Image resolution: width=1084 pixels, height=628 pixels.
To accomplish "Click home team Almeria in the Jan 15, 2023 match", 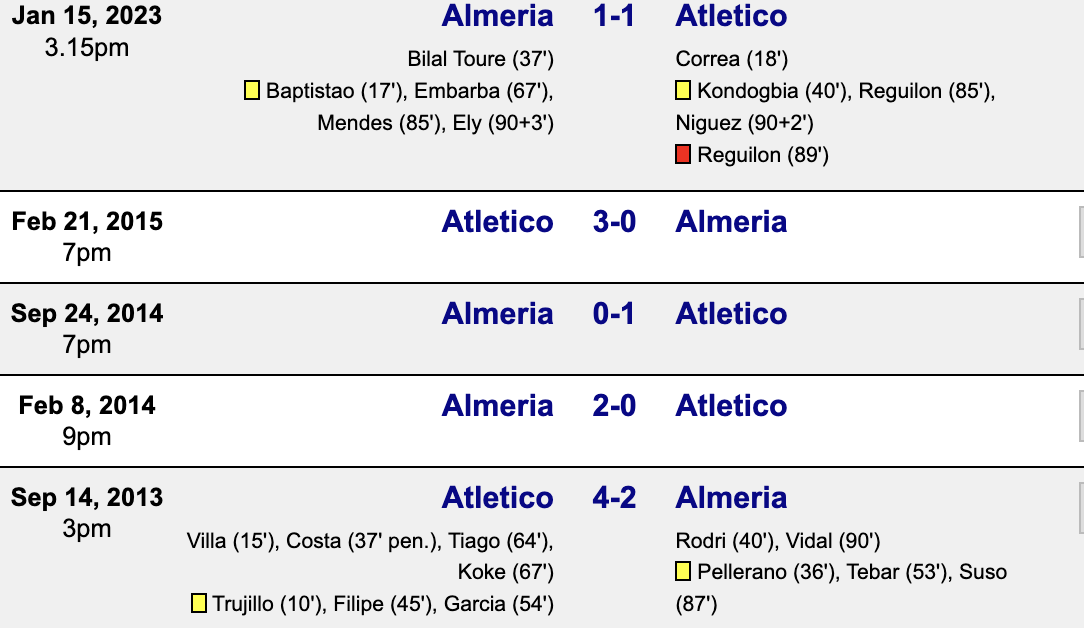I will point(497,16).
